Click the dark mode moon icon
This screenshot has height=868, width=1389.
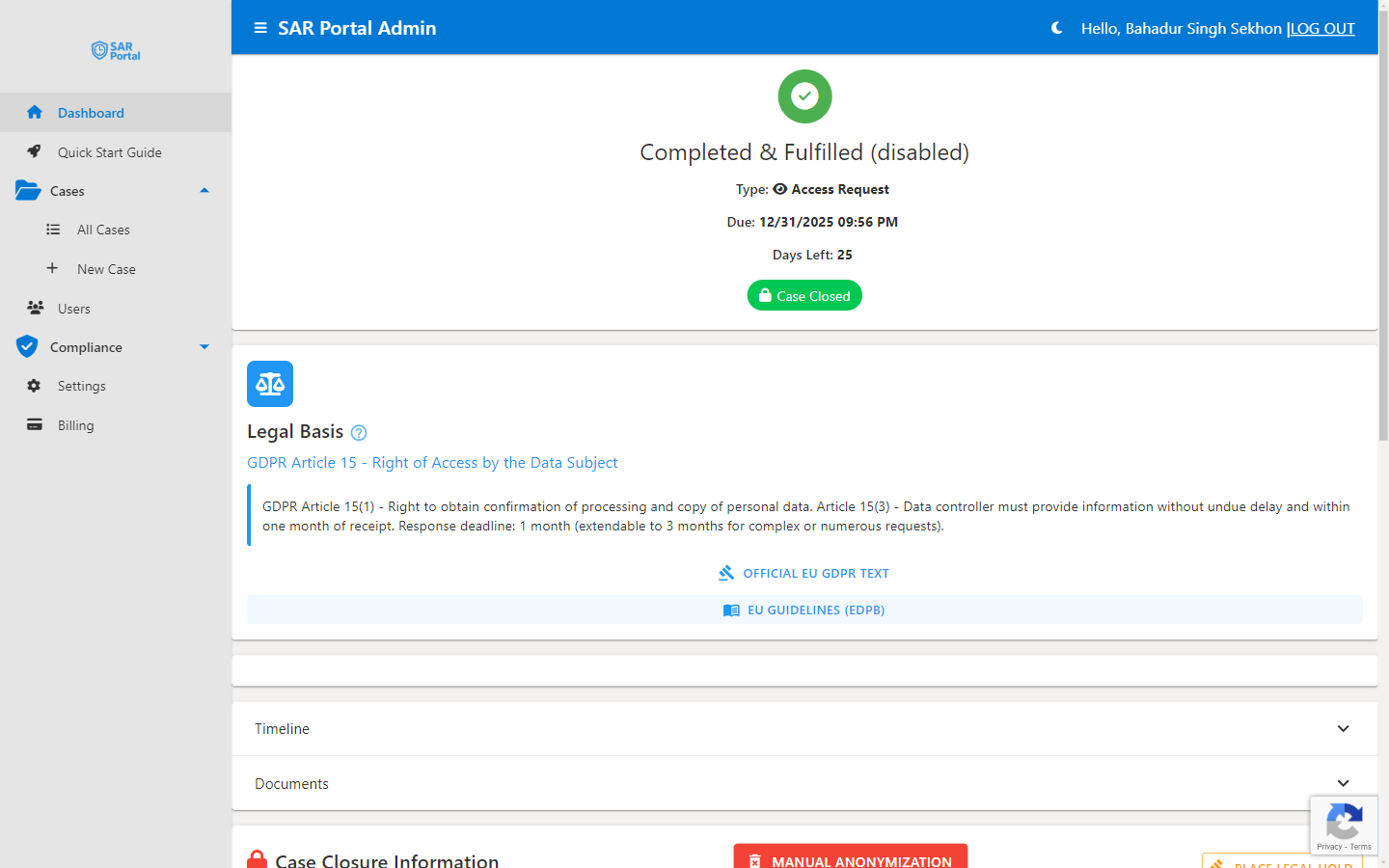click(x=1056, y=28)
